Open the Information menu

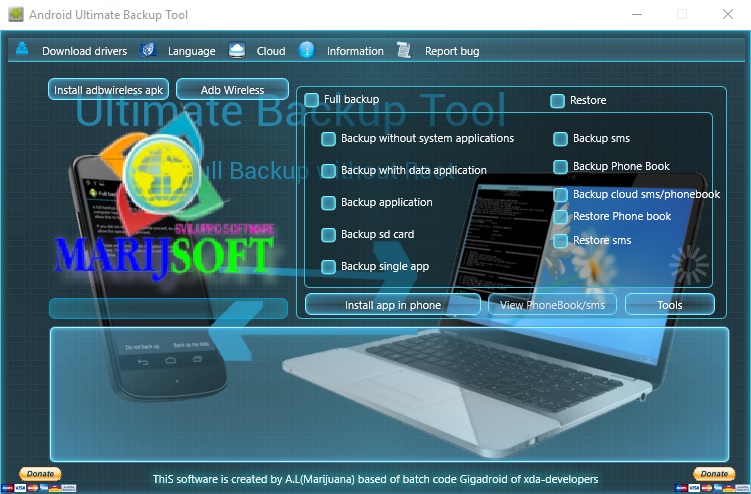coord(355,51)
